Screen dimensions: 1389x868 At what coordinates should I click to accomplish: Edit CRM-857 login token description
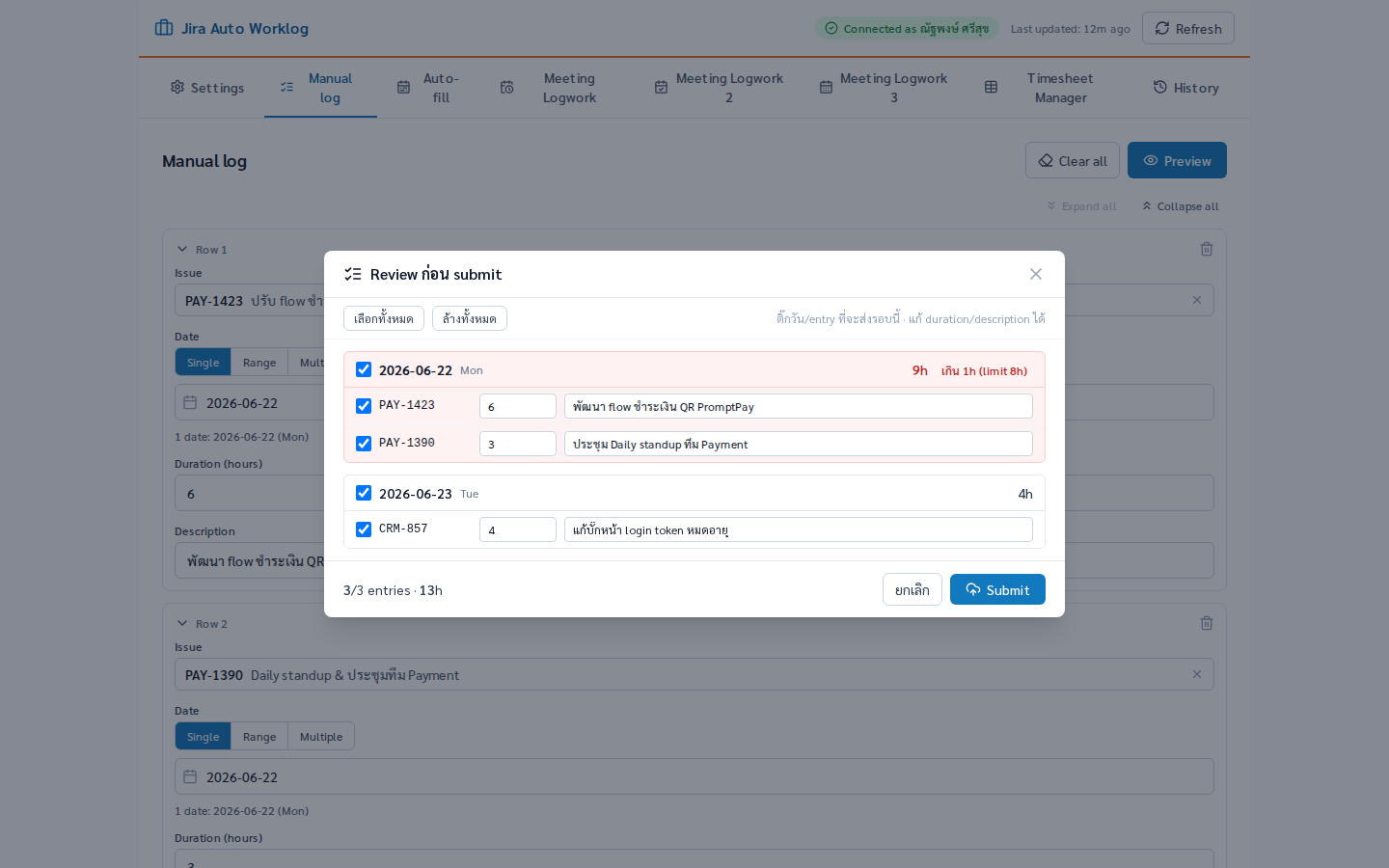[x=799, y=529]
